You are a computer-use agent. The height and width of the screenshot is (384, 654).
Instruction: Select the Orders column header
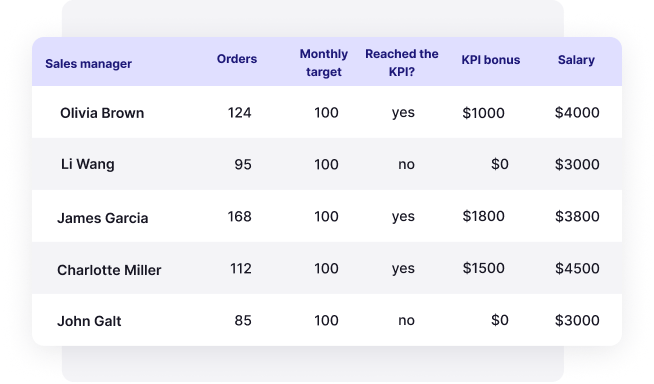pos(237,59)
